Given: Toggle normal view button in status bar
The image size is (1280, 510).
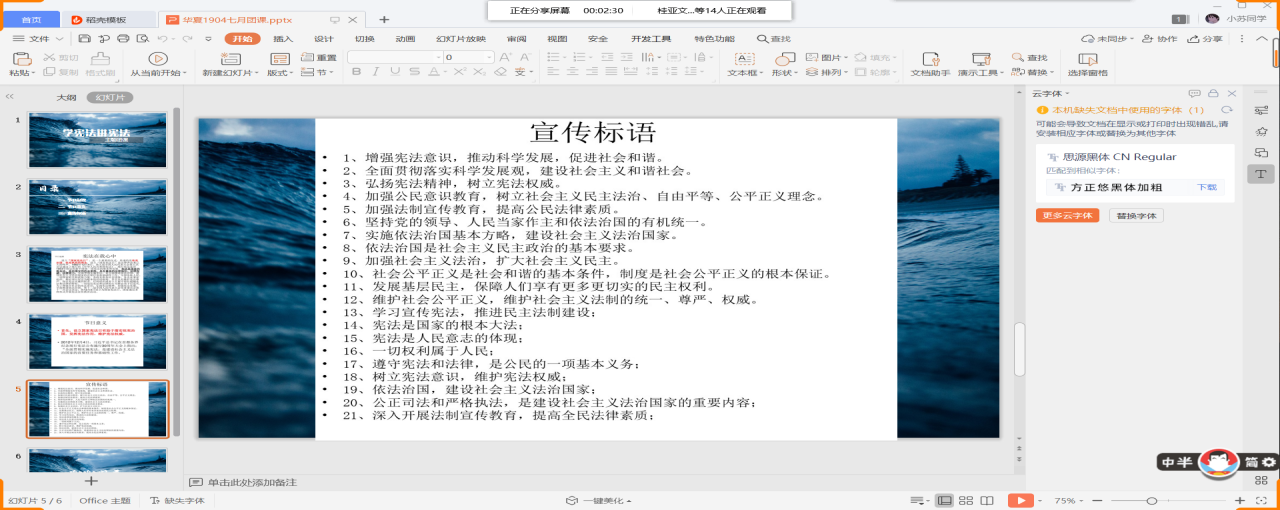Looking at the screenshot, I should pyautogui.click(x=943, y=500).
